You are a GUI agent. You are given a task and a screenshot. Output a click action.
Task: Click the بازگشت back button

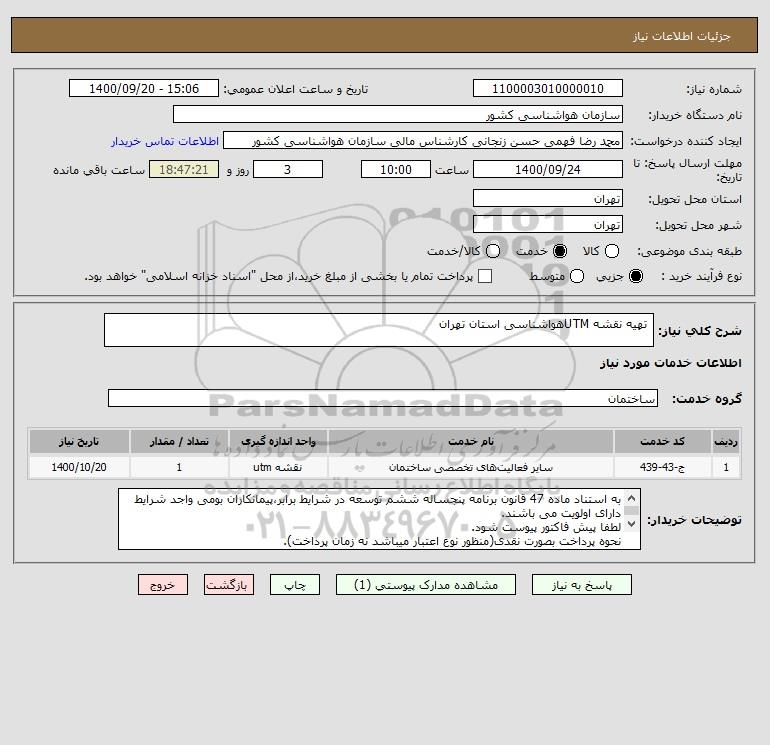pos(229,585)
